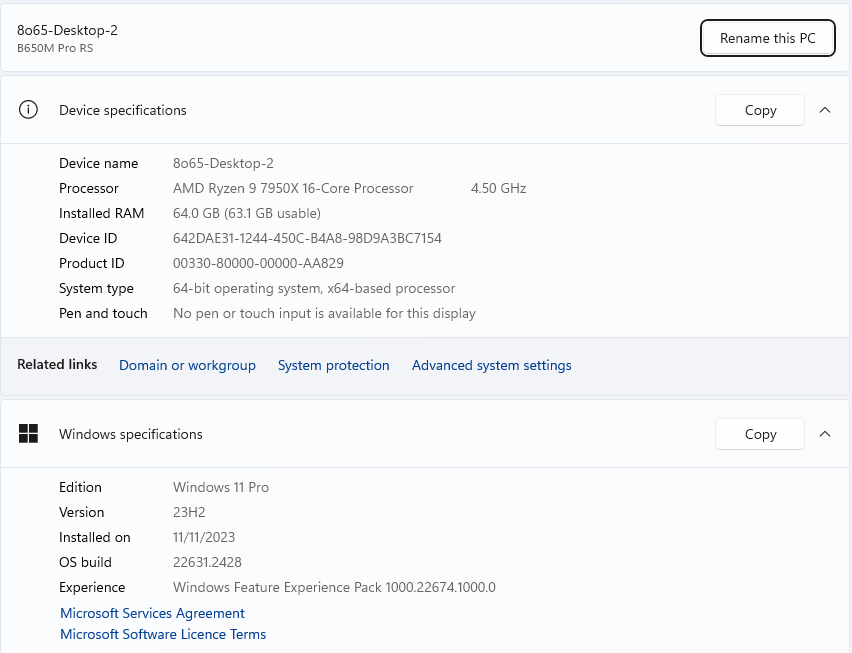
Task: Select the 23H2 version value
Action: (189, 512)
